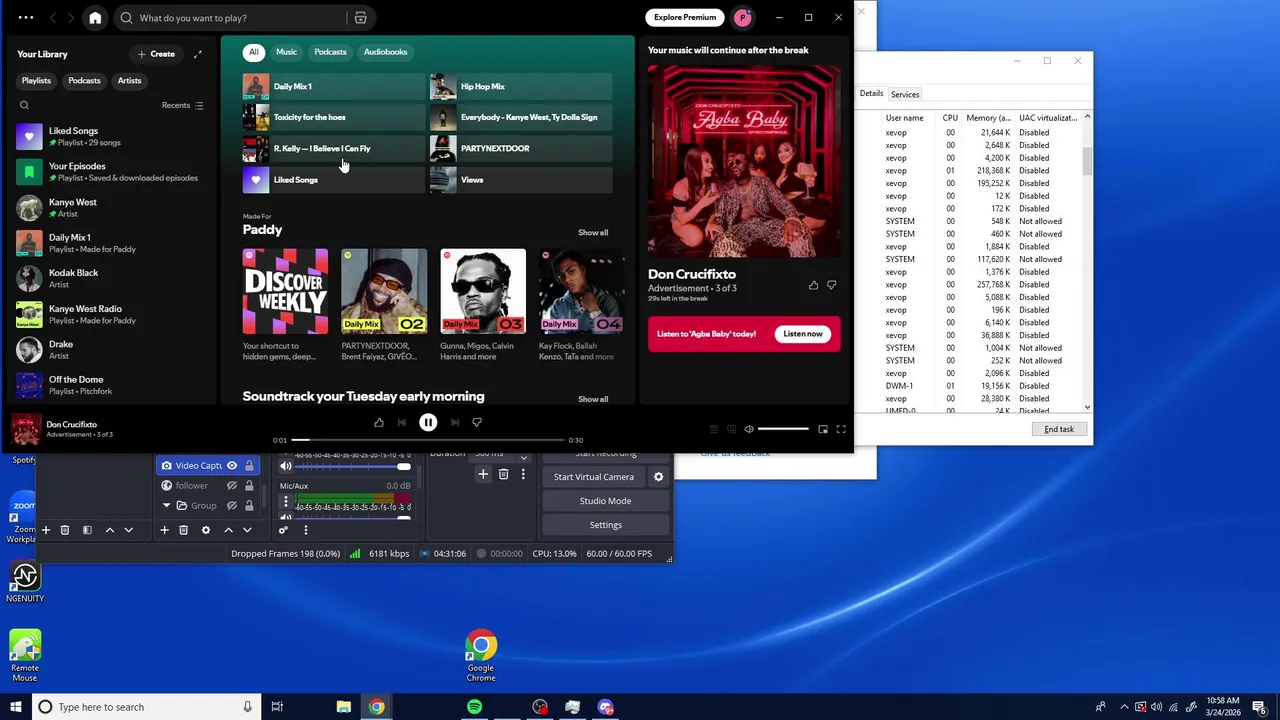Filter library by Podcasts

click(84, 80)
